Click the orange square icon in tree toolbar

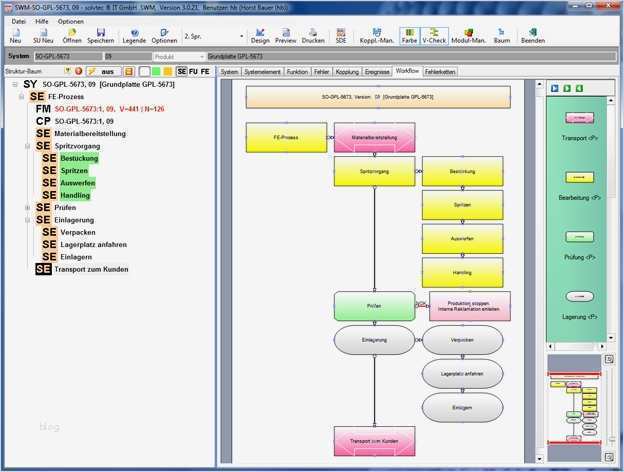click(x=129, y=72)
